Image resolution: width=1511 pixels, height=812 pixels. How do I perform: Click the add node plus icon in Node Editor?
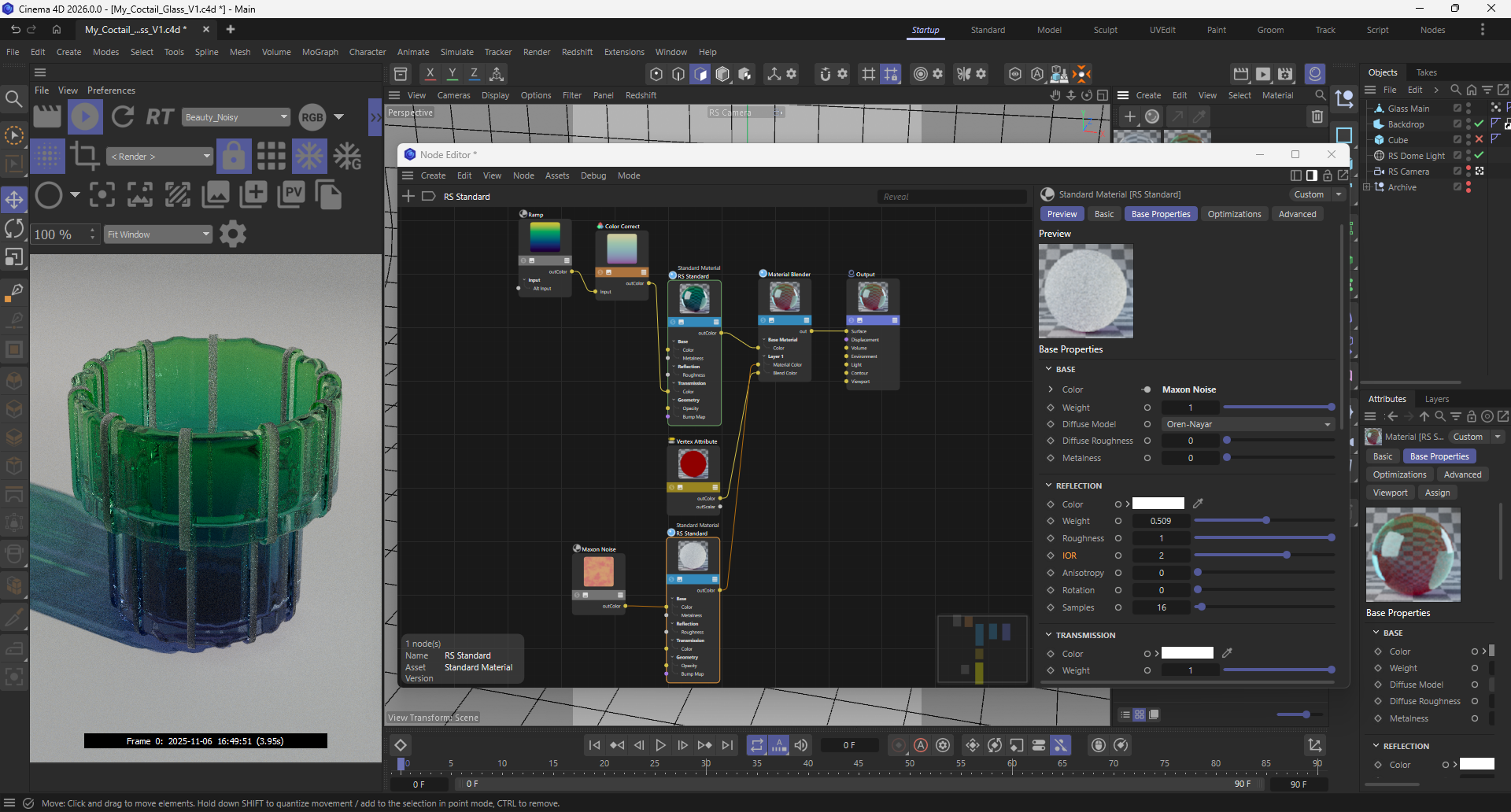(x=408, y=196)
